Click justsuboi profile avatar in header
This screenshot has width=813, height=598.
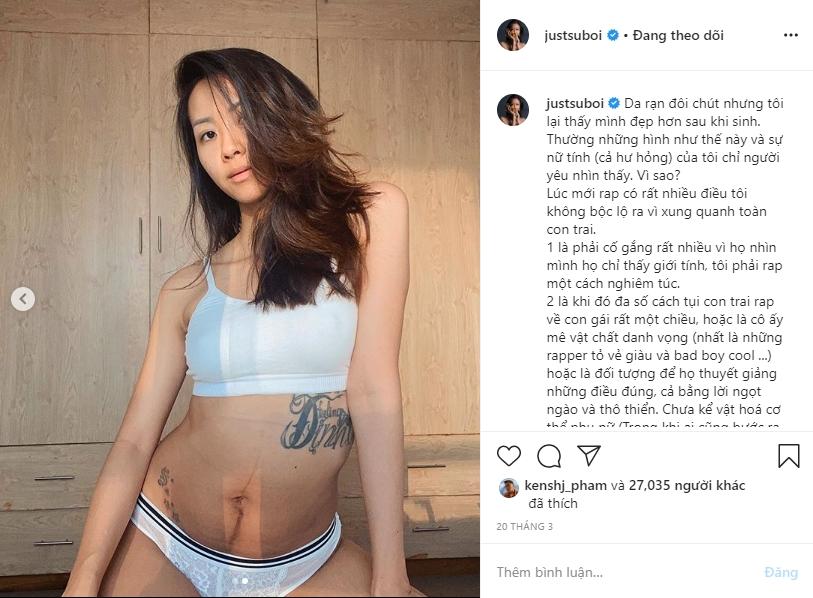click(513, 35)
